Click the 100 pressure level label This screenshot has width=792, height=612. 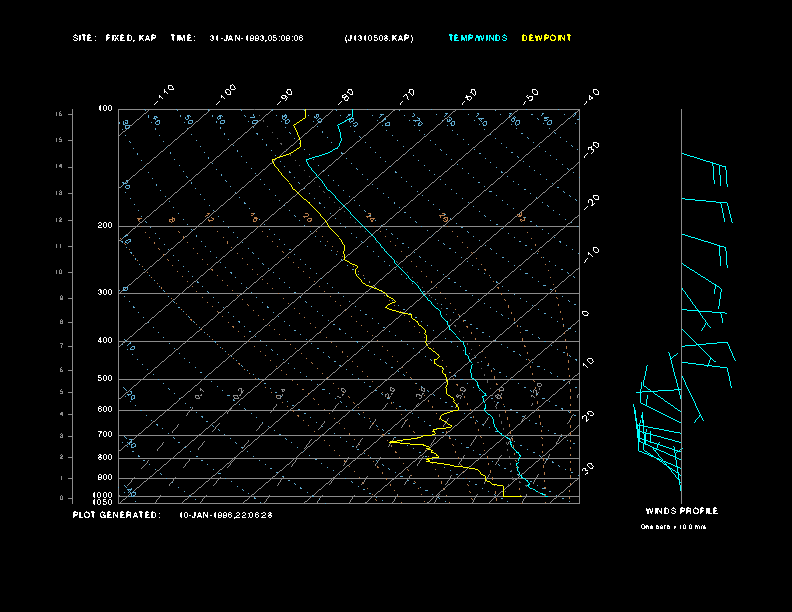[105, 109]
